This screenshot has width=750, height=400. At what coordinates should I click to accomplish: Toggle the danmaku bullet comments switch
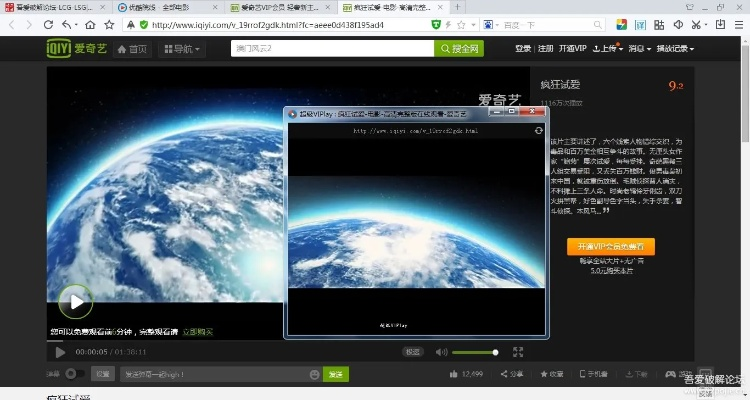[x=74, y=374]
